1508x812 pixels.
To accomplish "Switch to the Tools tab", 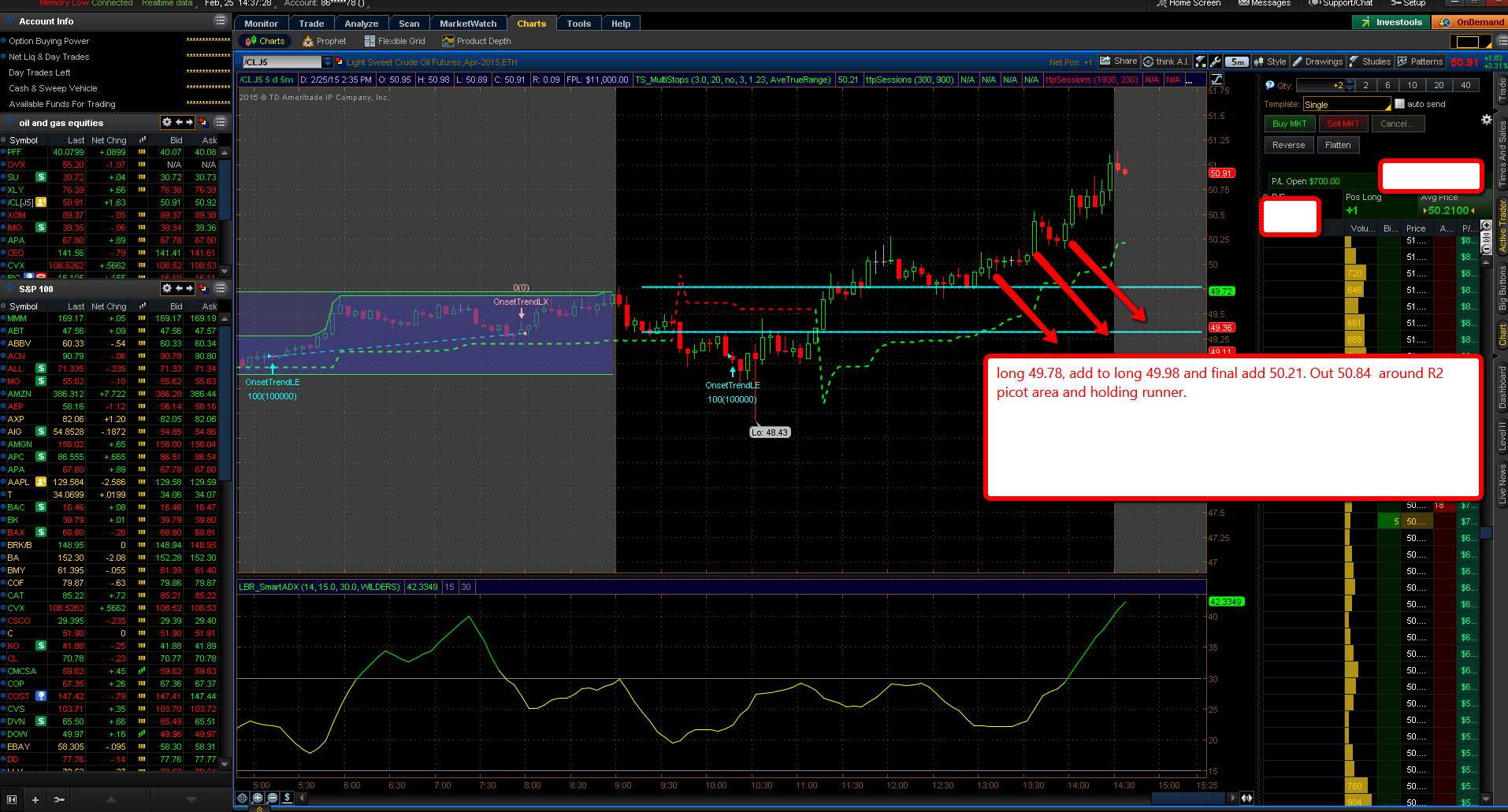I will click(x=579, y=24).
